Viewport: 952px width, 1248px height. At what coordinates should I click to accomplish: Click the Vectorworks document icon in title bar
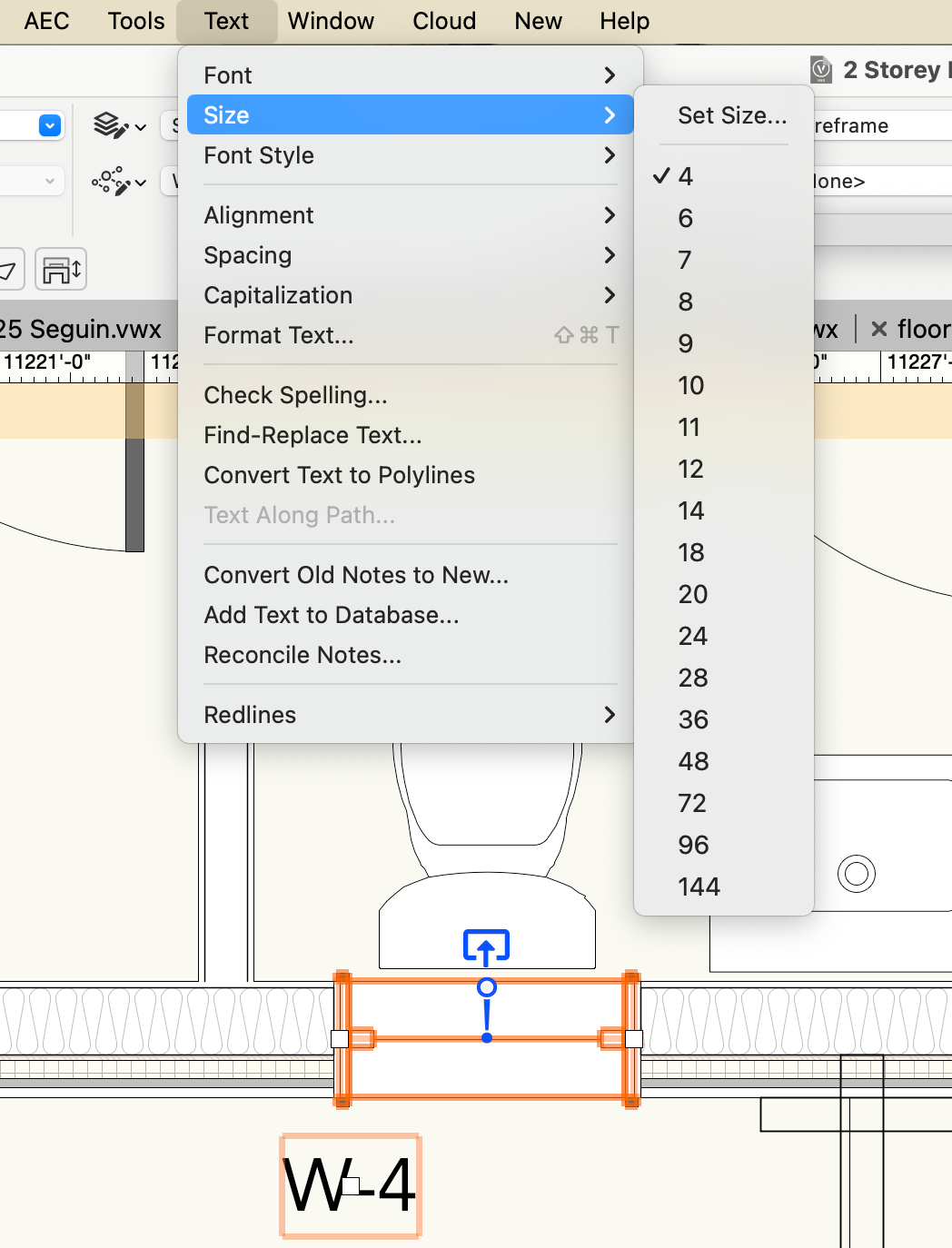(821, 70)
